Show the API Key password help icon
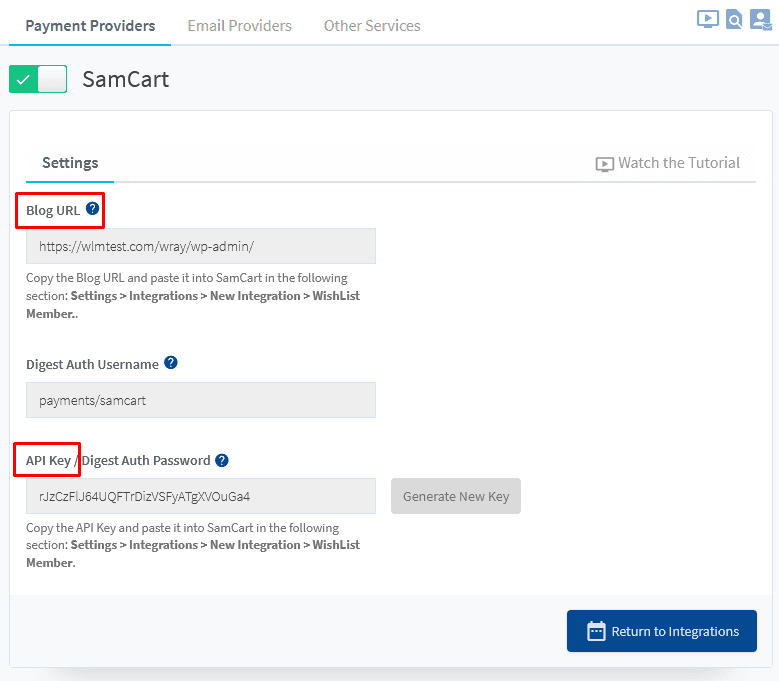Image resolution: width=779 pixels, height=681 pixels. pyautogui.click(x=222, y=460)
